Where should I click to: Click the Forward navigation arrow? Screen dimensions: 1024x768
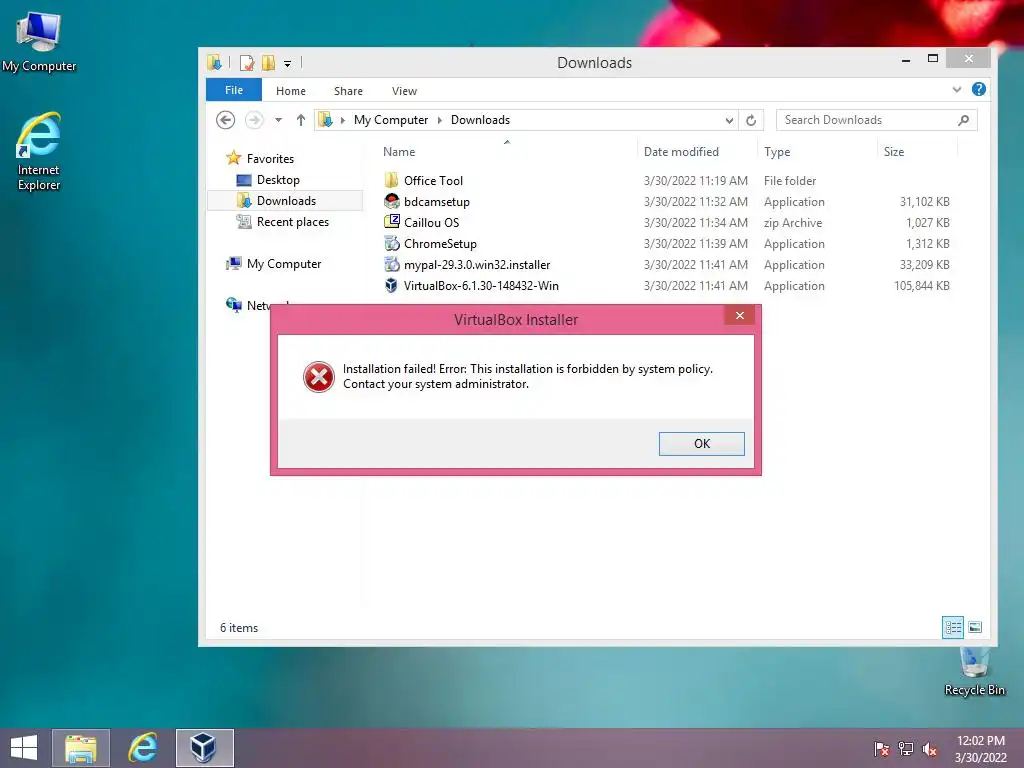click(254, 120)
